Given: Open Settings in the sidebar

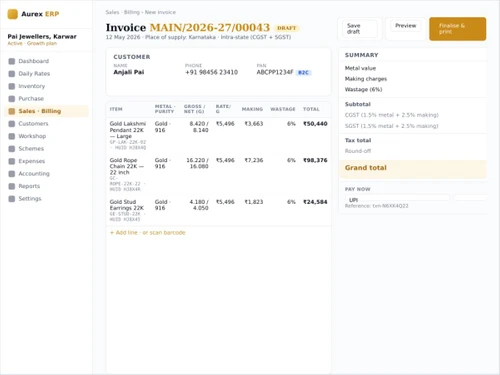Looking at the screenshot, I should [46, 199].
